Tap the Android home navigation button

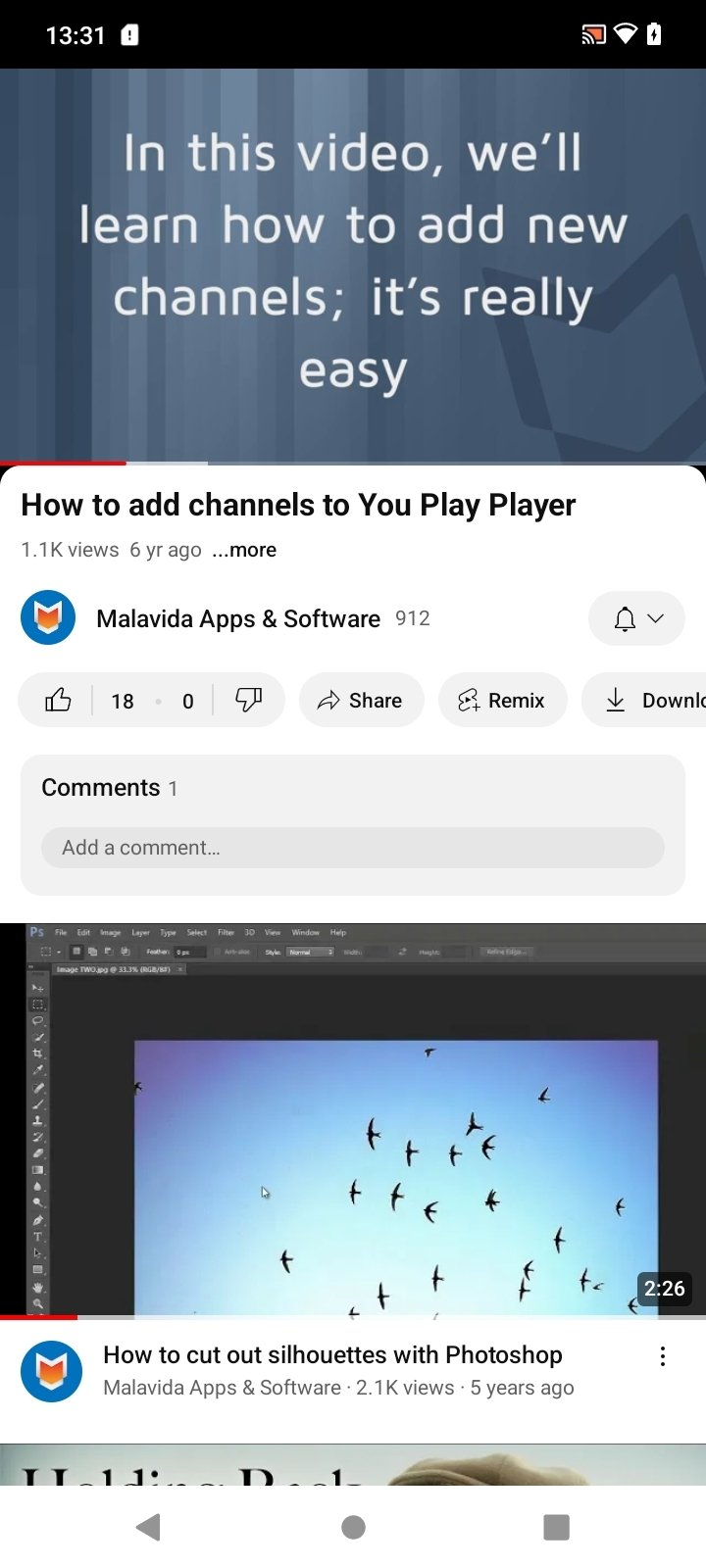(x=353, y=1527)
